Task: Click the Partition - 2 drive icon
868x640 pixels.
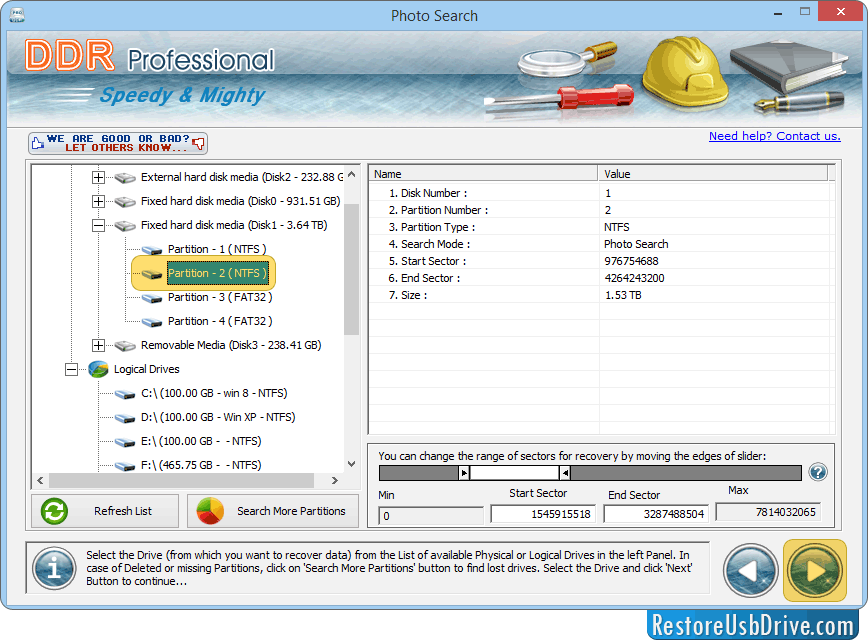Action: coord(152,273)
